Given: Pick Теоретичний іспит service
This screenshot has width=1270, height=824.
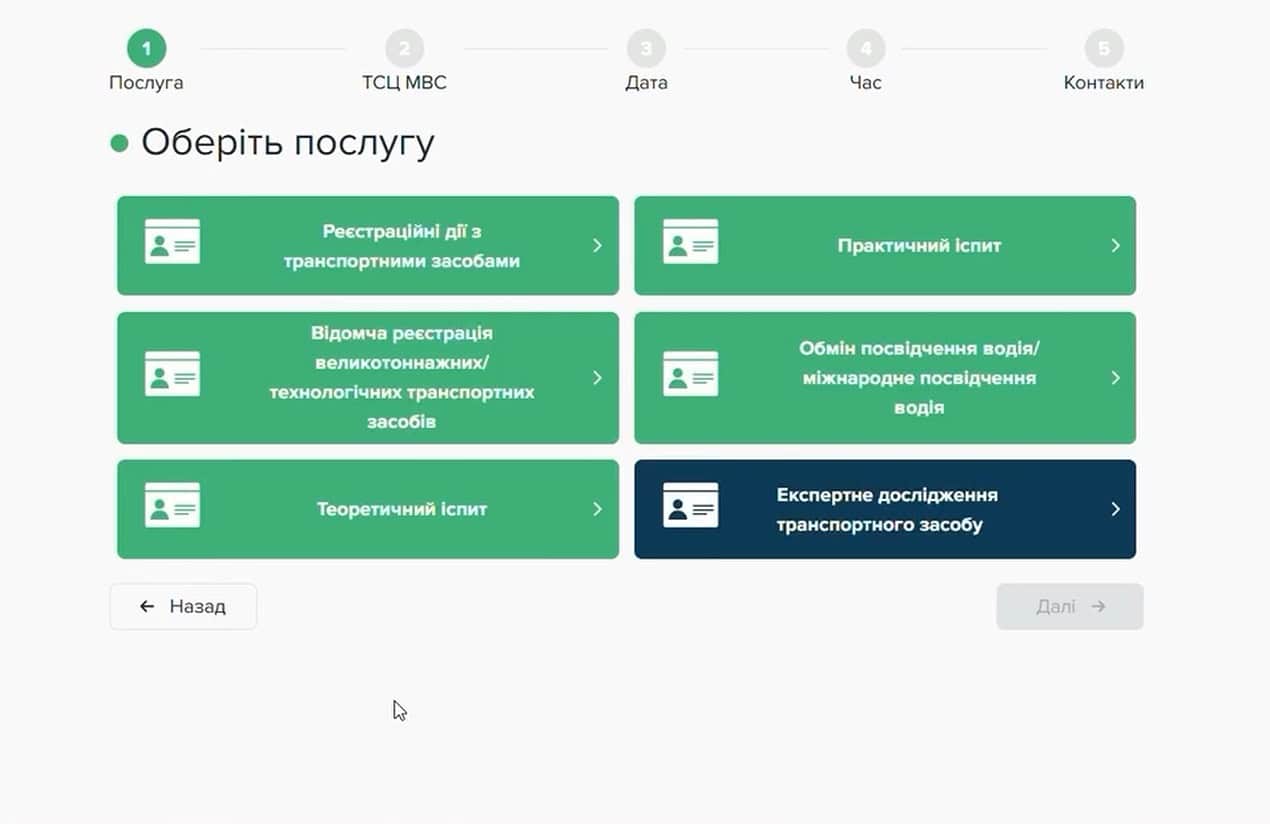Looking at the screenshot, I should click(x=368, y=509).
